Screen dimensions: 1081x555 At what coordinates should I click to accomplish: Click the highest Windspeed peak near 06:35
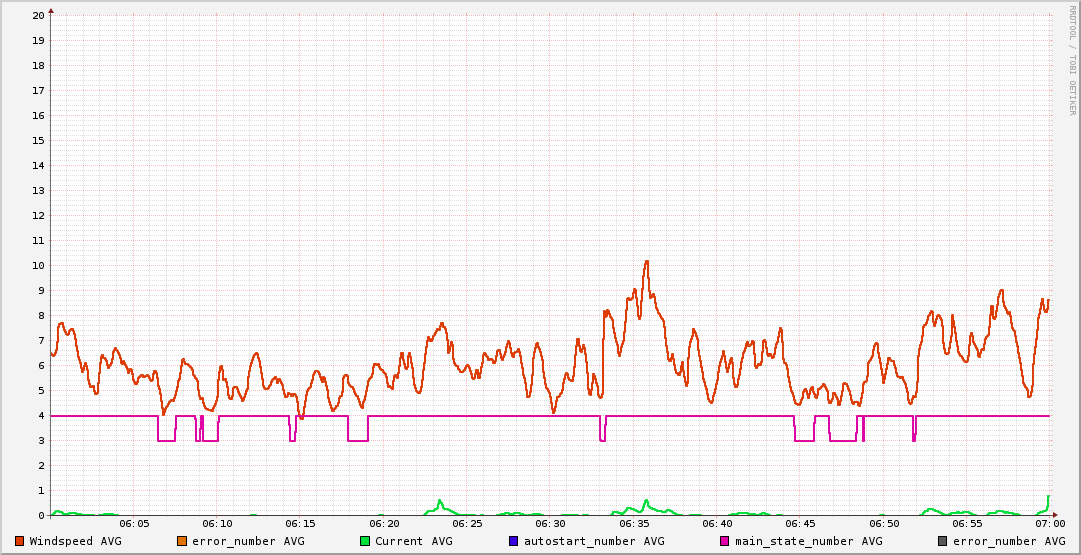(647, 262)
